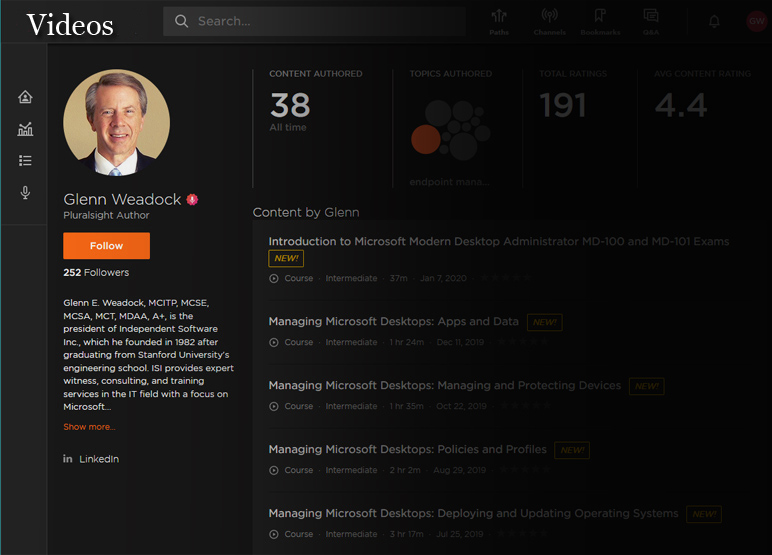The height and width of the screenshot is (555, 772).
Task: Open the GW user account avatar
Action: point(756,21)
